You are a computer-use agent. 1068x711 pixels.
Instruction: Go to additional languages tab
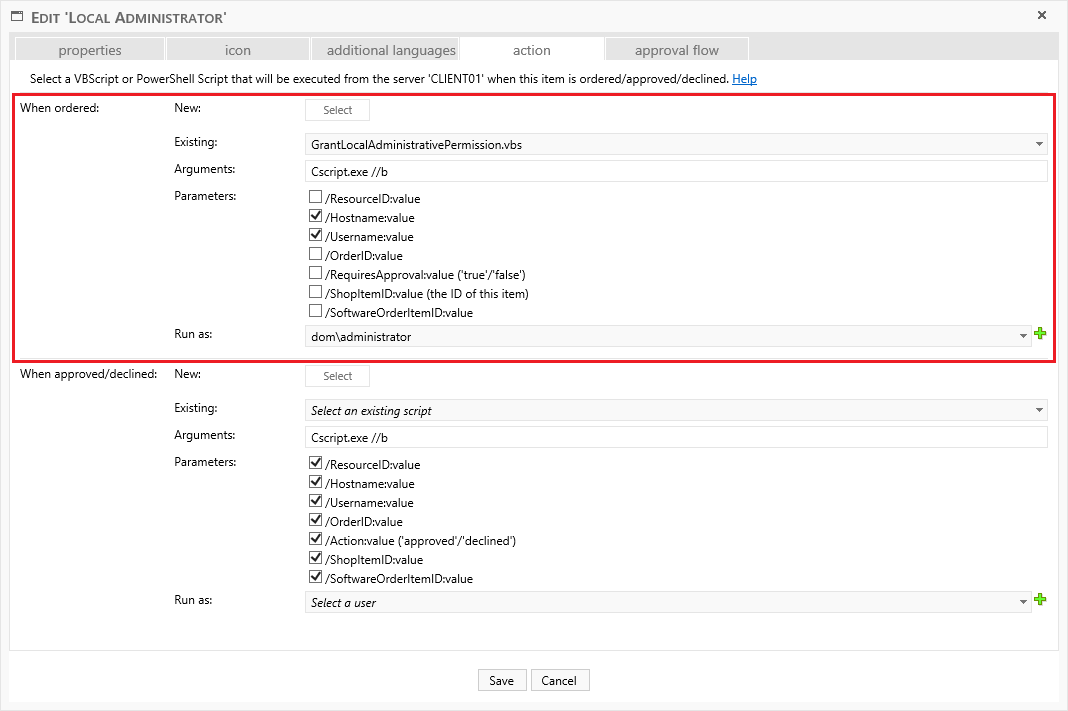coord(391,50)
